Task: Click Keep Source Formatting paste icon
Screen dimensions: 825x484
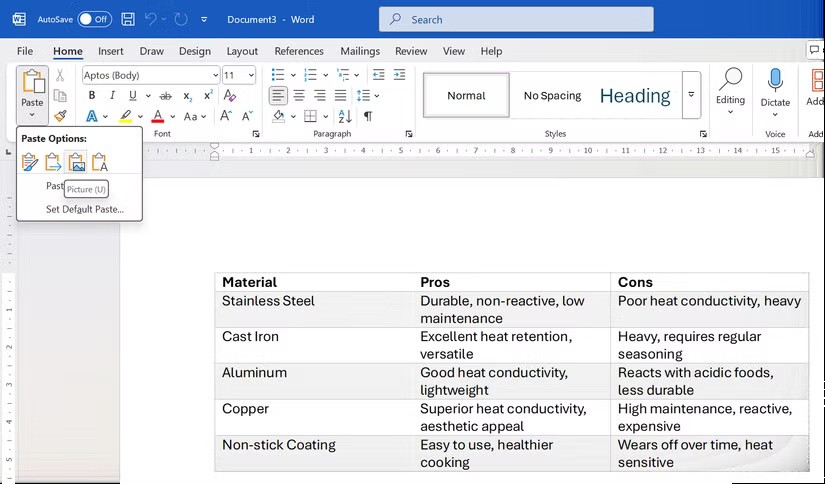Action: click(x=30, y=162)
